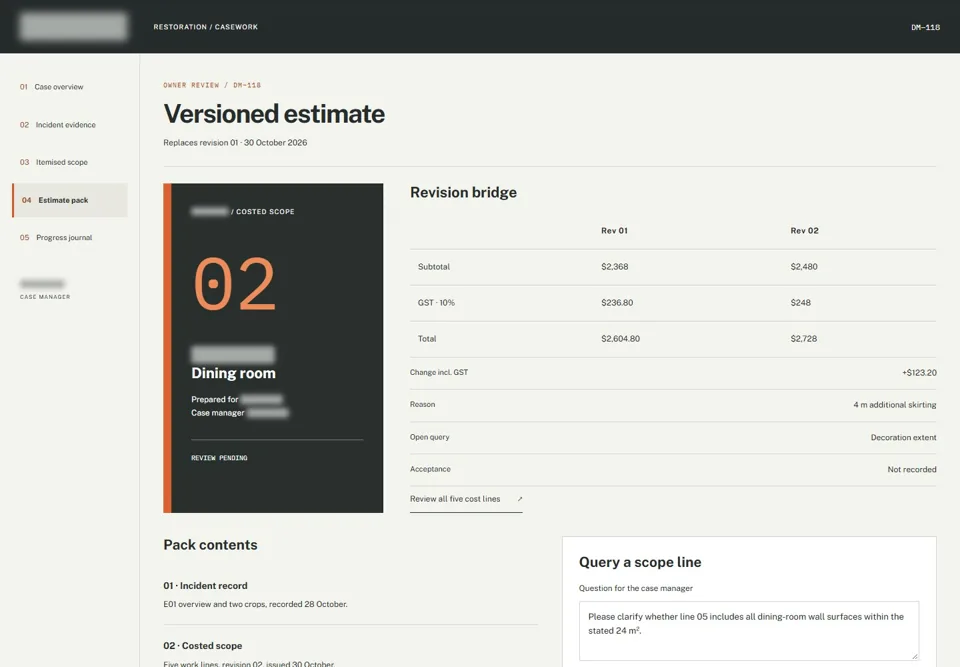Select the Rev 01 subtotal $2,368
Image resolution: width=960 pixels, height=667 pixels.
tap(615, 267)
